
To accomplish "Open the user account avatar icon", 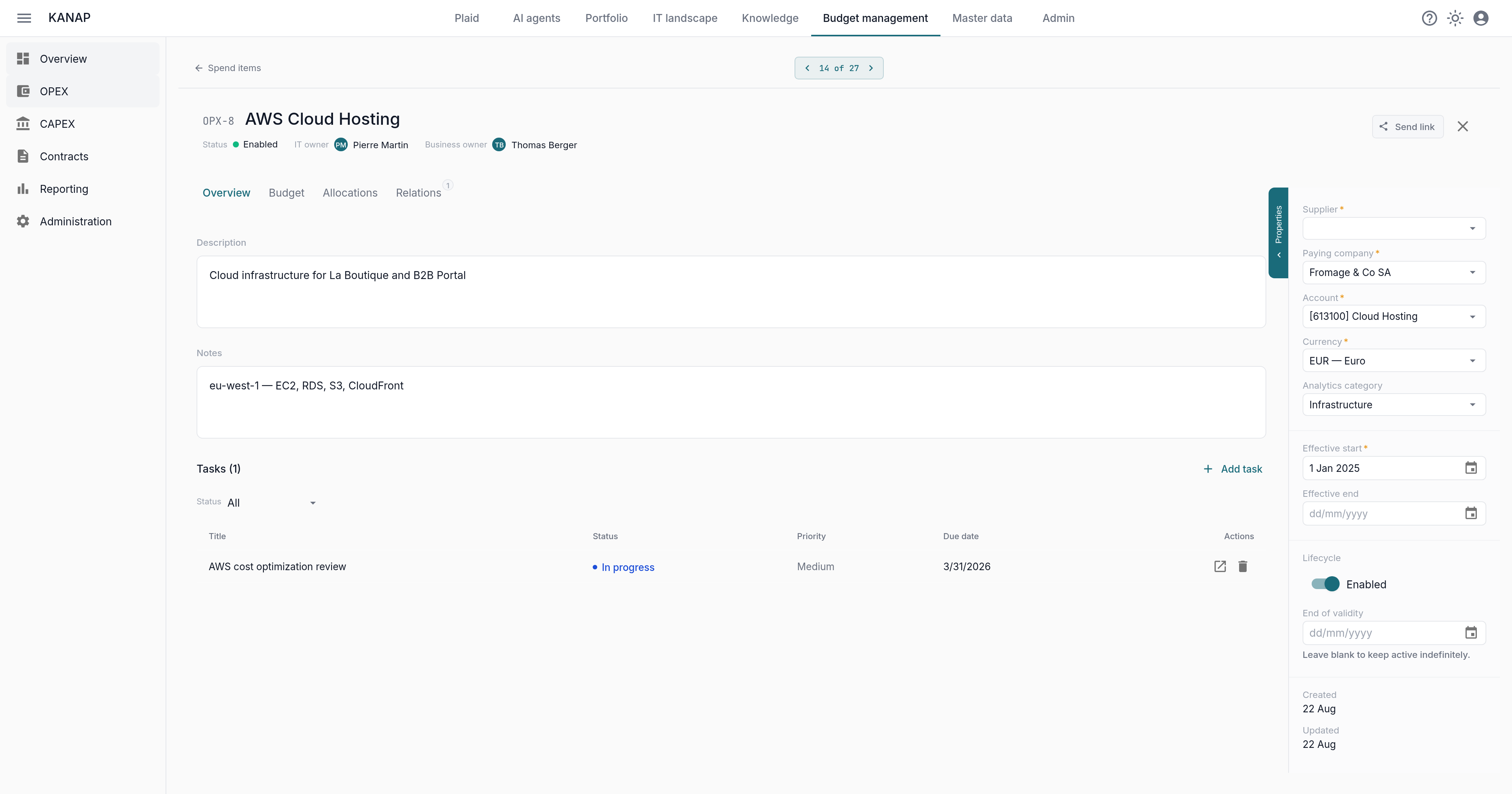I will pyautogui.click(x=1481, y=18).
